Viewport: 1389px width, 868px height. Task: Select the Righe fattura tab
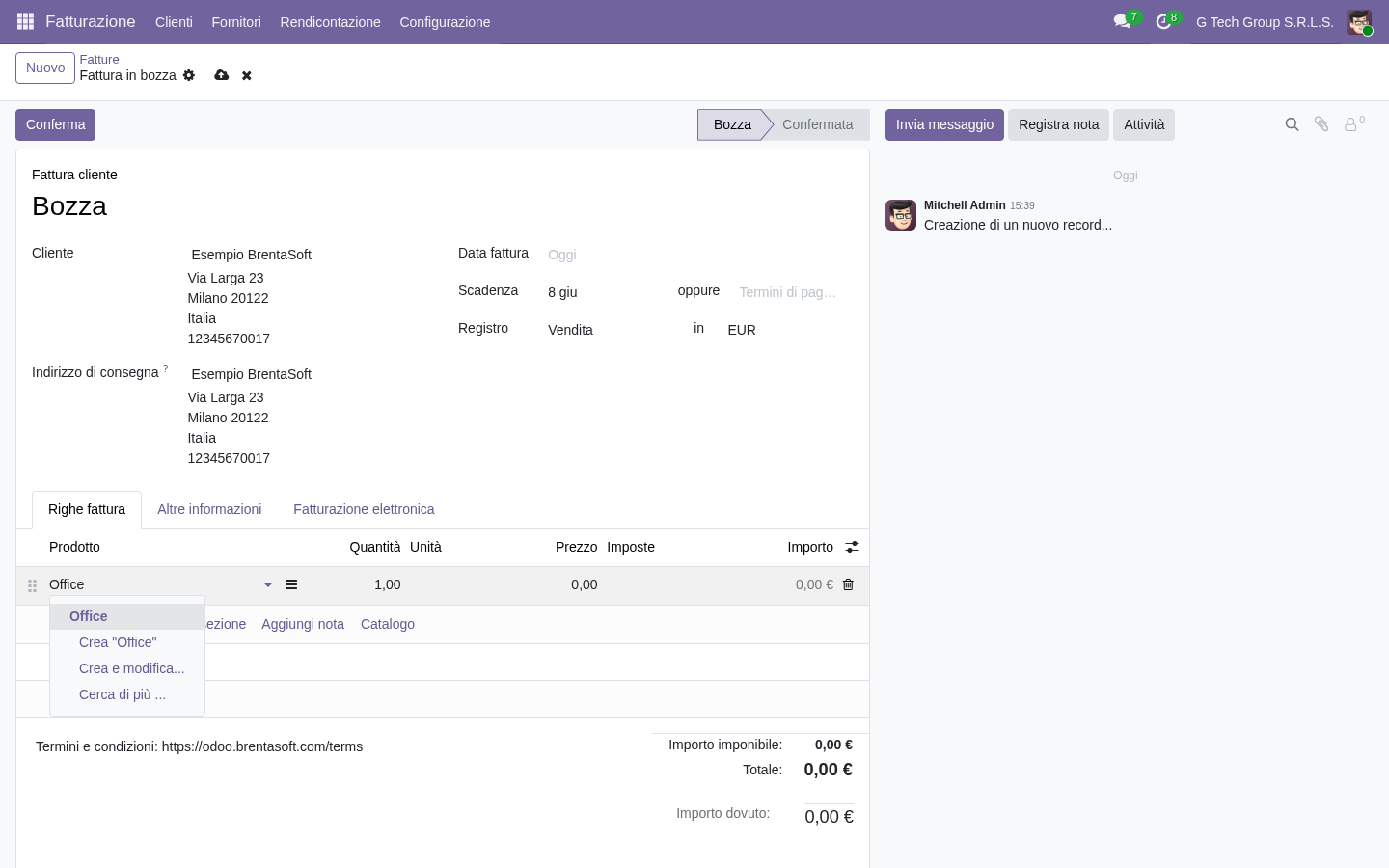pyautogui.click(x=87, y=509)
